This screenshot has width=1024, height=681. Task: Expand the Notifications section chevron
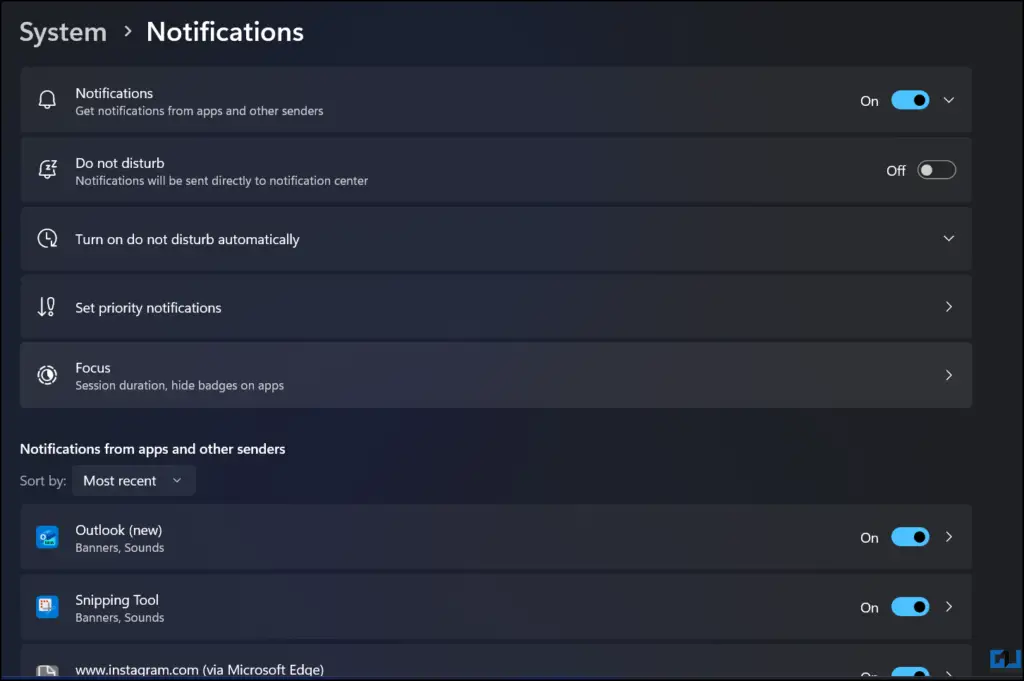tap(948, 100)
